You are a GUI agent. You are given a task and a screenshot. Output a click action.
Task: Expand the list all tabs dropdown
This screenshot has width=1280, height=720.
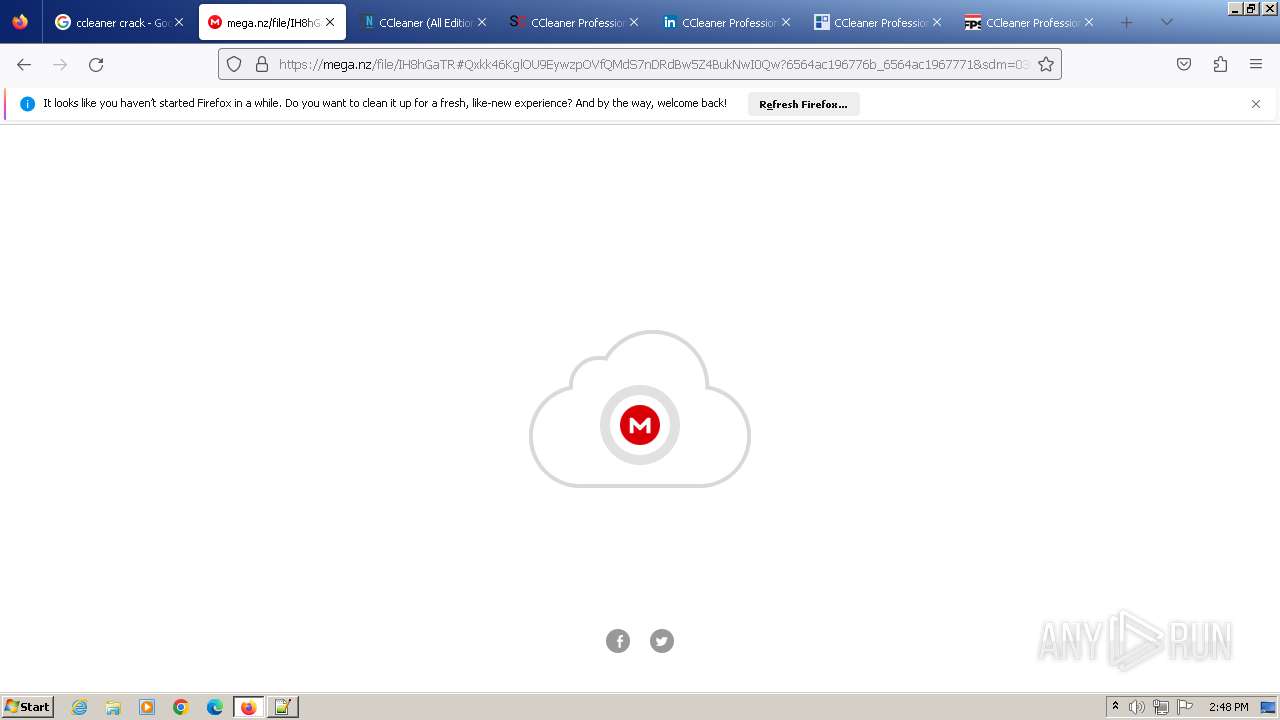point(1166,22)
